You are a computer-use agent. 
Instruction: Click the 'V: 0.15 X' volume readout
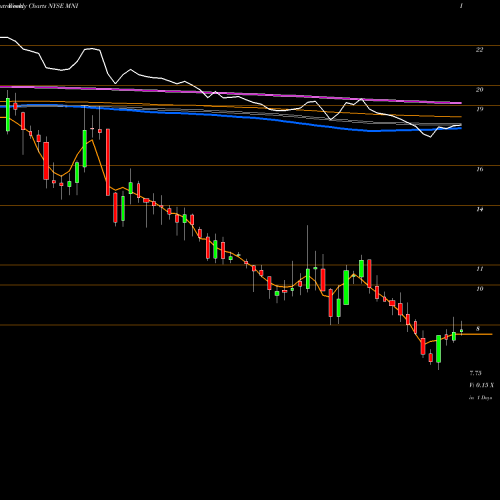click(x=481, y=385)
